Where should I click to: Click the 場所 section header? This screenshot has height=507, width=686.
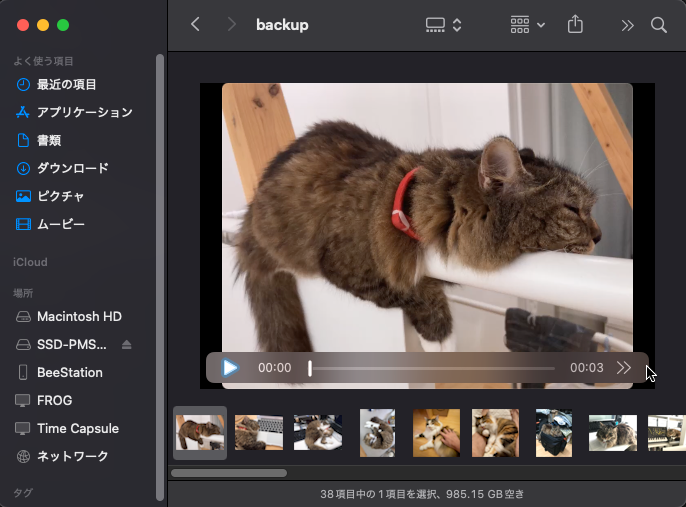coord(23,293)
